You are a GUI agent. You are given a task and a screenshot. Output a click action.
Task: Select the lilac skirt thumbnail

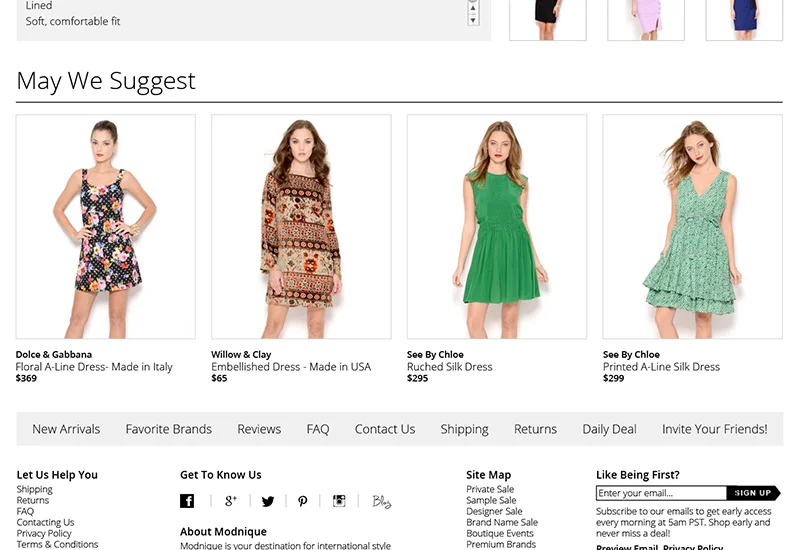coord(646,20)
